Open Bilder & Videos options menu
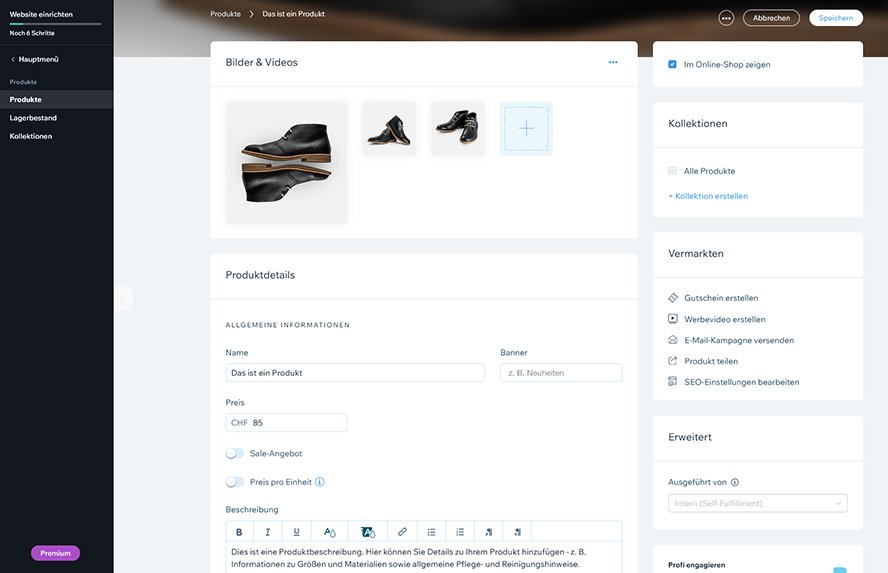 coord(613,62)
